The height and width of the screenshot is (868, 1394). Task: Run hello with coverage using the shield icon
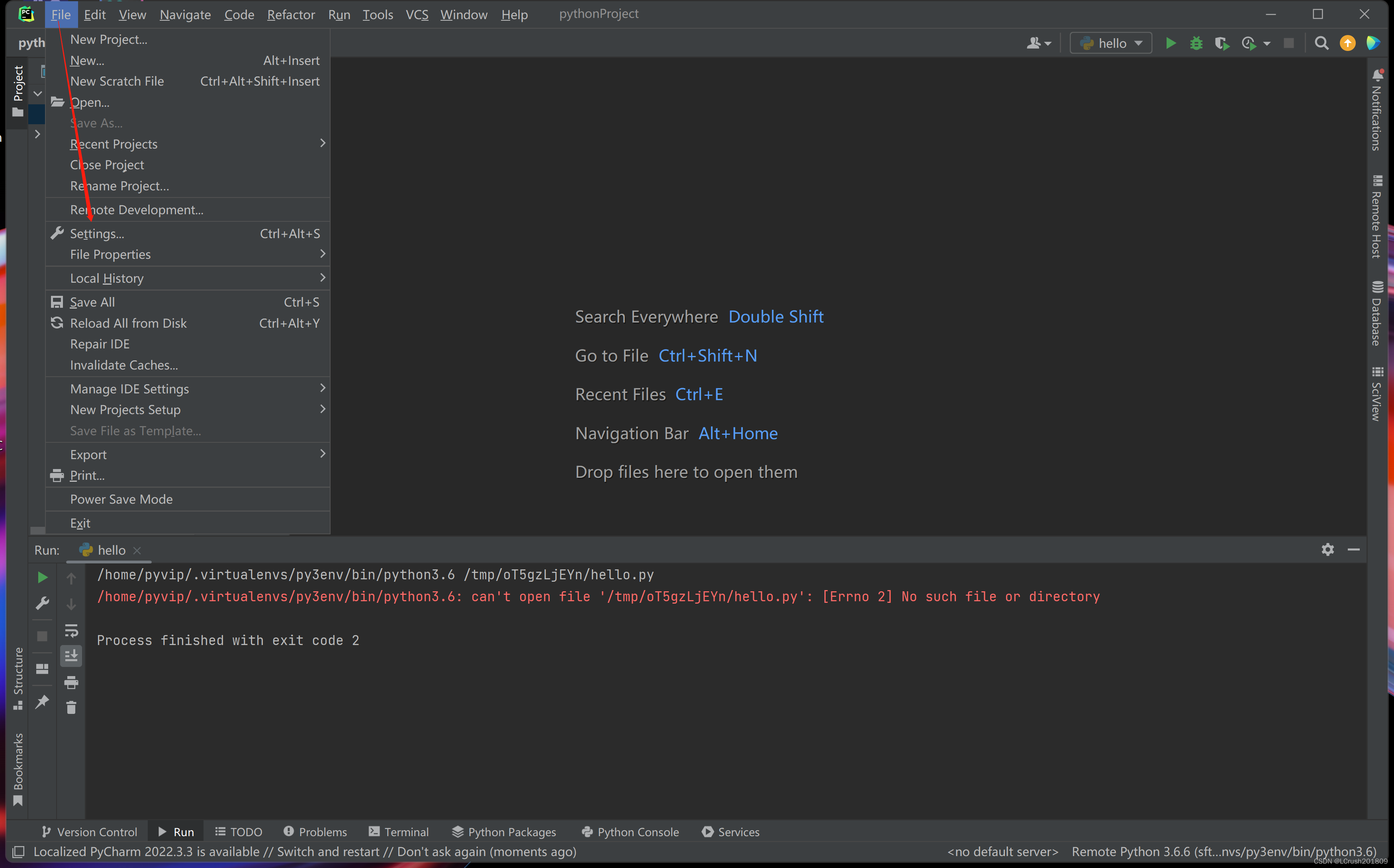coord(1222,43)
